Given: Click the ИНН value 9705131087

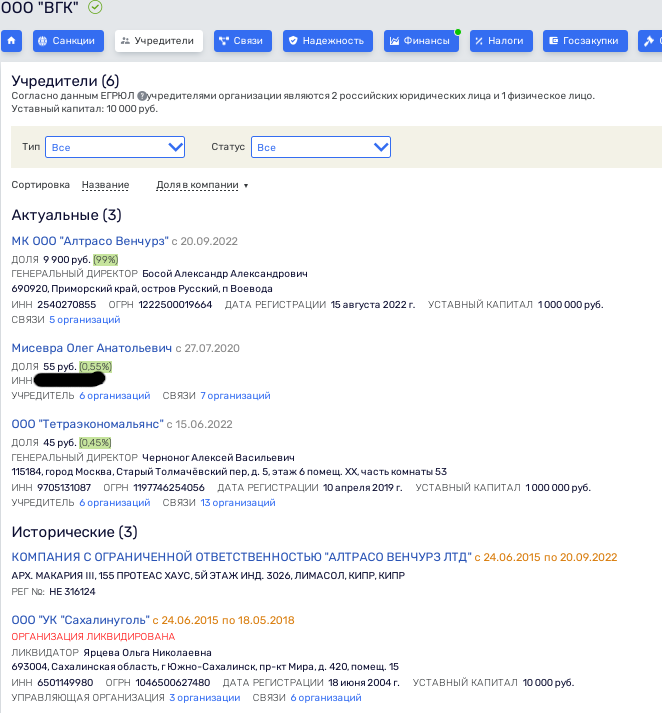Looking at the screenshot, I should tap(64, 488).
